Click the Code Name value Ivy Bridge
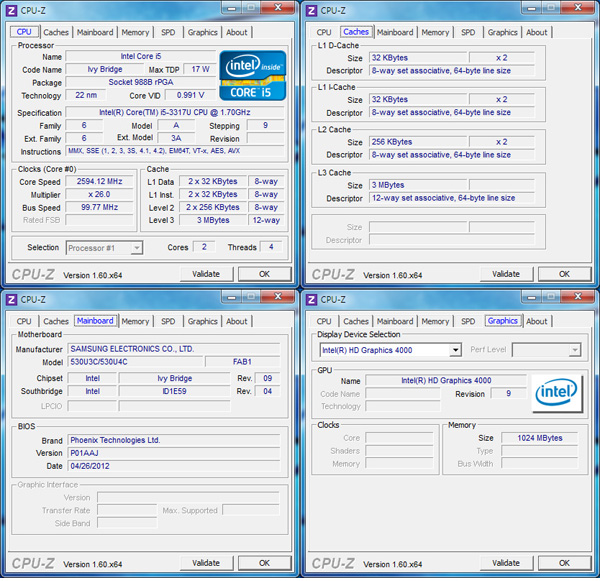The height and width of the screenshot is (581, 600). [x=104, y=69]
